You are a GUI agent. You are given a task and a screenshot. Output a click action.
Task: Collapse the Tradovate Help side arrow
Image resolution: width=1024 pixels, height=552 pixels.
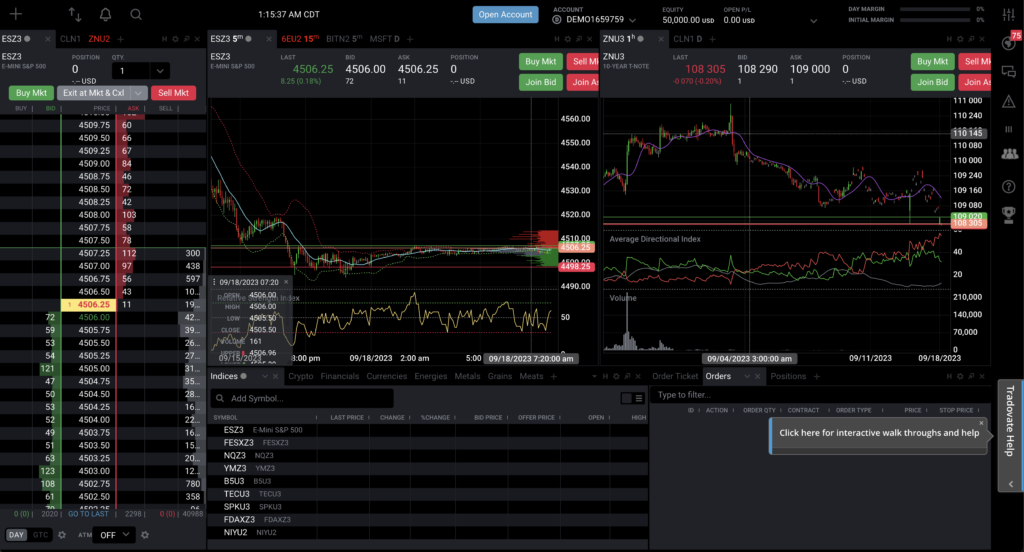1010,484
